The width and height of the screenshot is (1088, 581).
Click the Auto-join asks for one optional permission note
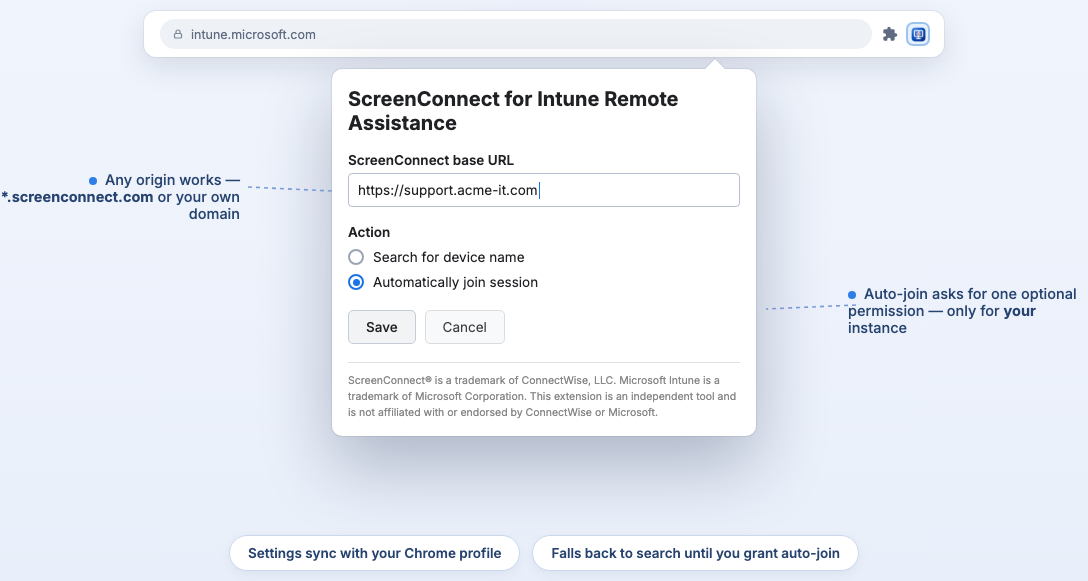(962, 311)
